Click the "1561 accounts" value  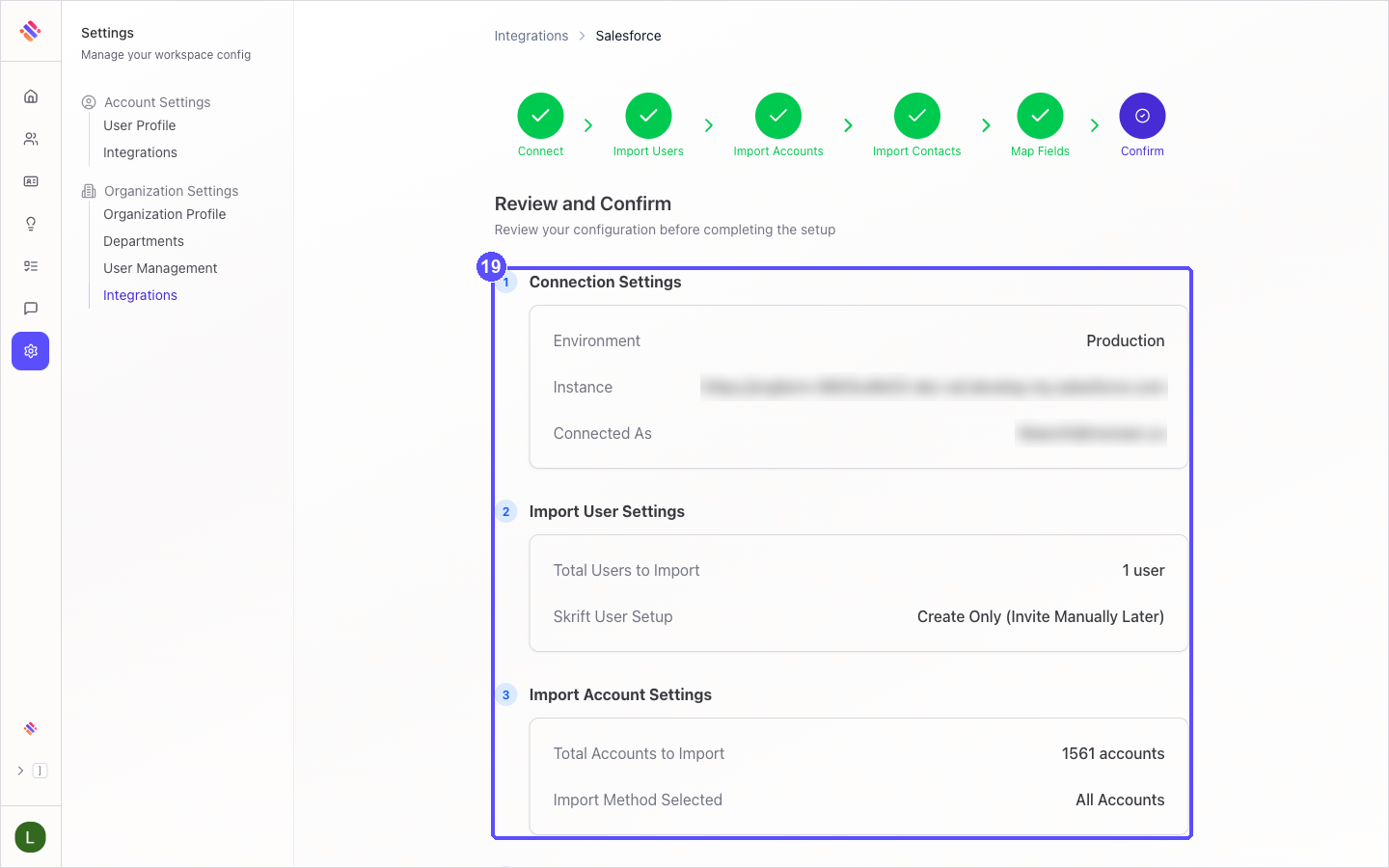(x=1113, y=753)
